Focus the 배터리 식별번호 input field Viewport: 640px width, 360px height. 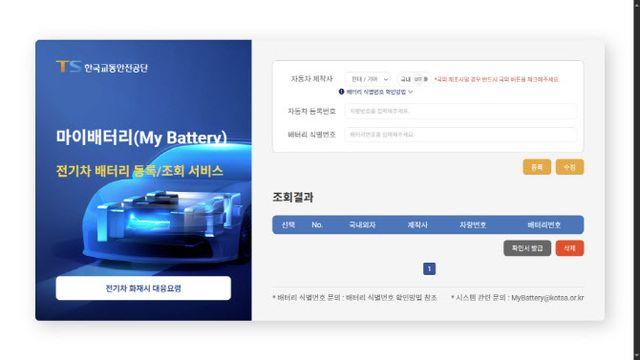coord(460,134)
